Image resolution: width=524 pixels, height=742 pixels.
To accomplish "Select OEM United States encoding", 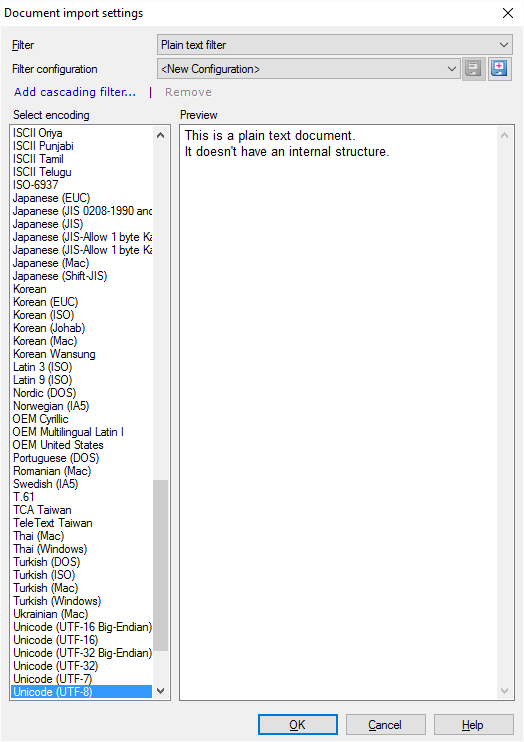I will pyautogui.click(x=81, y=445).
